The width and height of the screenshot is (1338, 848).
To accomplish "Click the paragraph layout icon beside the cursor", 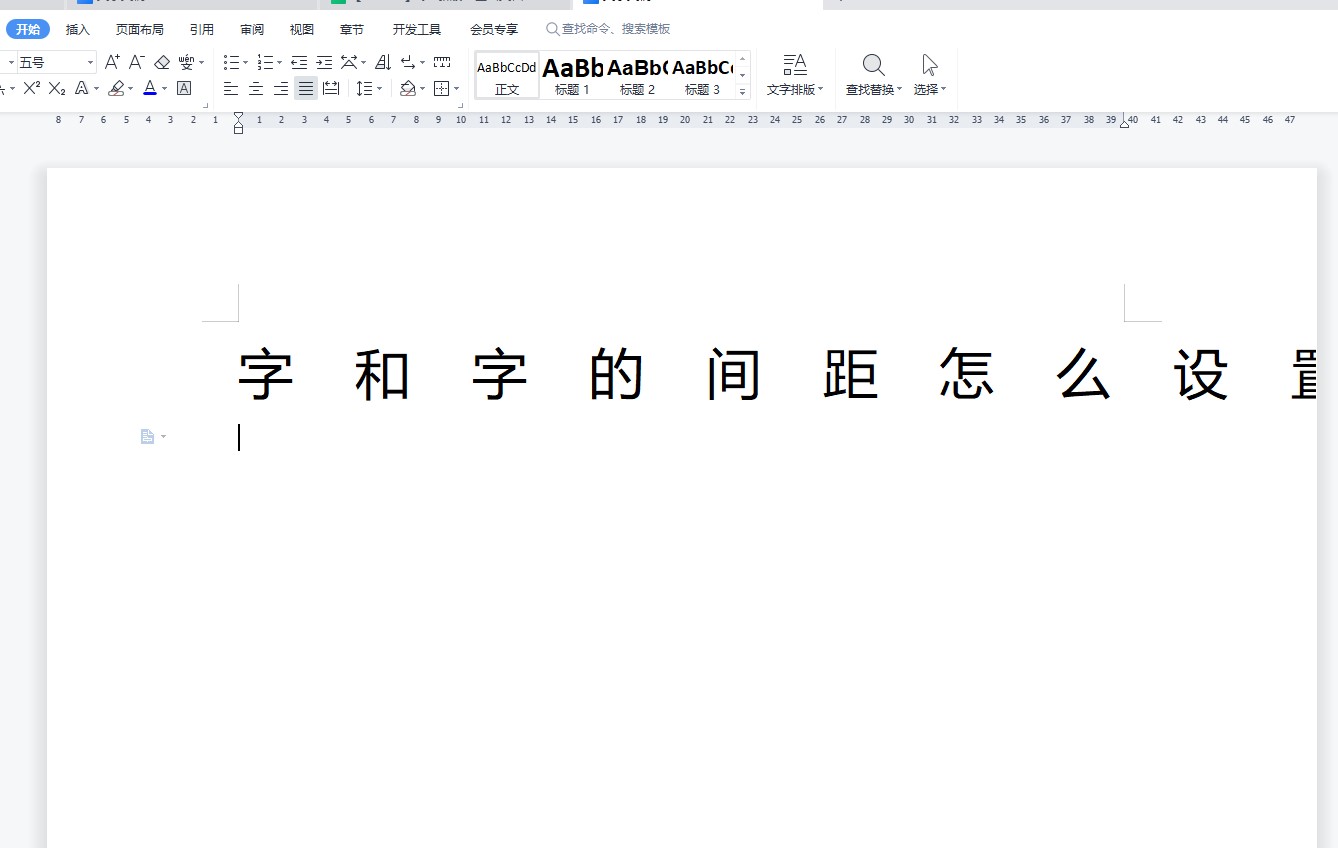I will click(148, 436).
